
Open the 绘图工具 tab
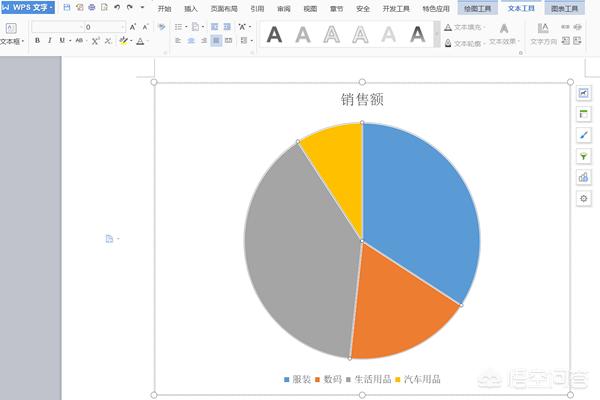[x=477, y=8]
